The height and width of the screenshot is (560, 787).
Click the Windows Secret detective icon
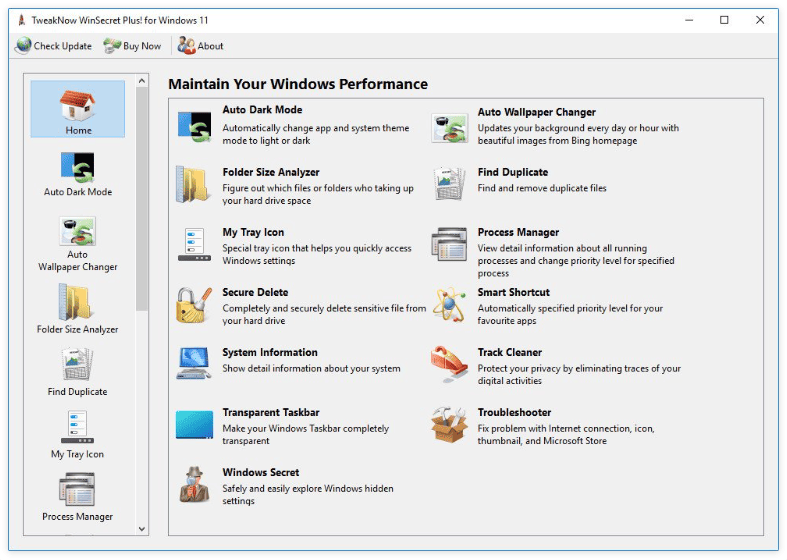coord(194,485)
